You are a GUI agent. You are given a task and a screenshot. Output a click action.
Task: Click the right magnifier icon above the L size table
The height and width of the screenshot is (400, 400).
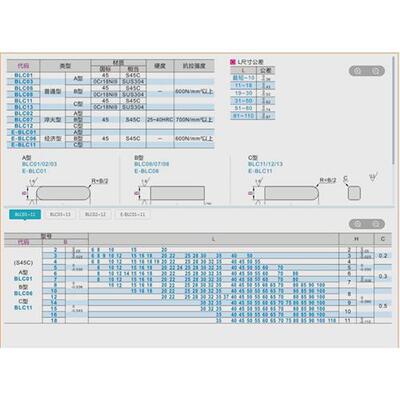tap(376, 224)
